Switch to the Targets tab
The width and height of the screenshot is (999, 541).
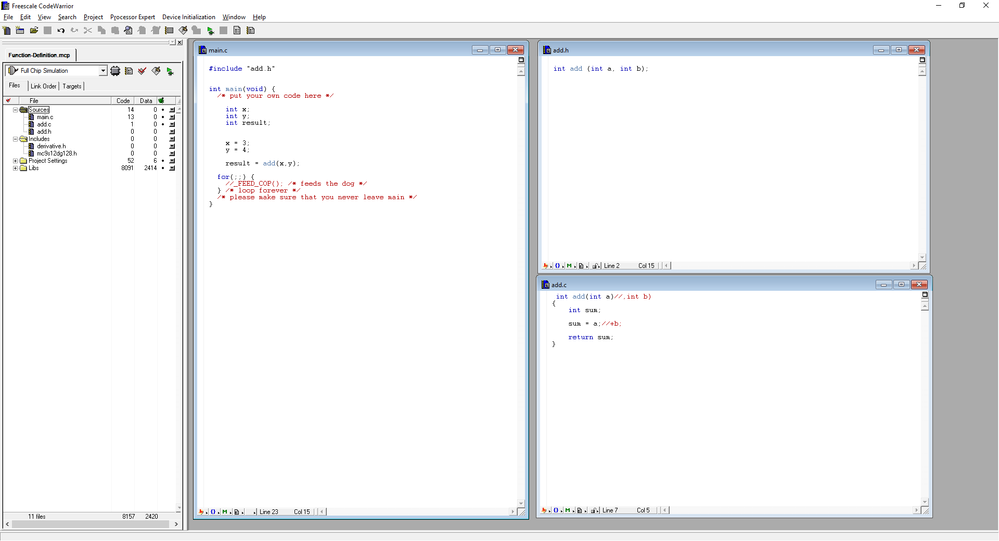pyautogui.click(x=72, y=86)
